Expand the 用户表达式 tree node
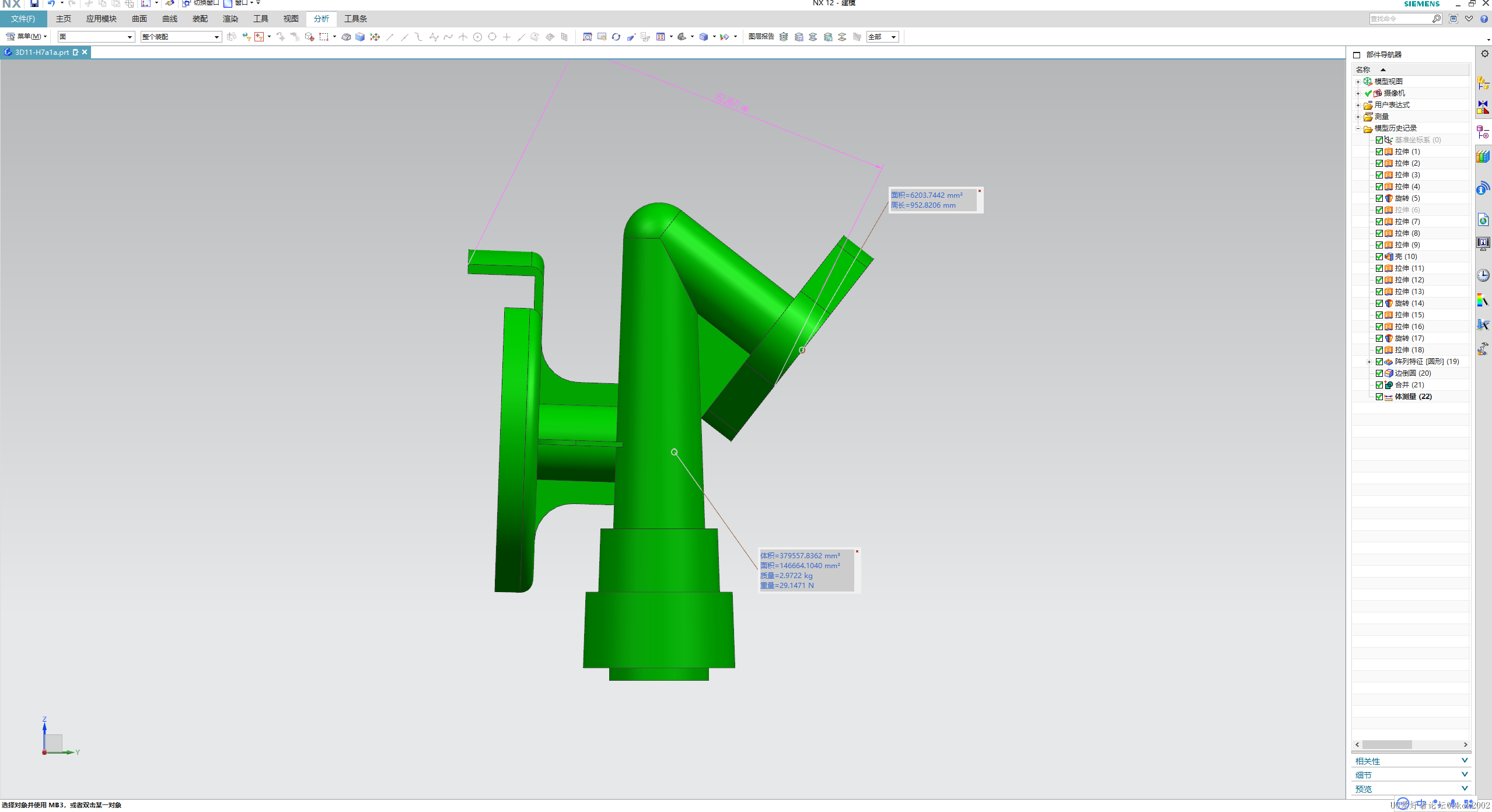The image size is (1492, 812). (1358, 105)
